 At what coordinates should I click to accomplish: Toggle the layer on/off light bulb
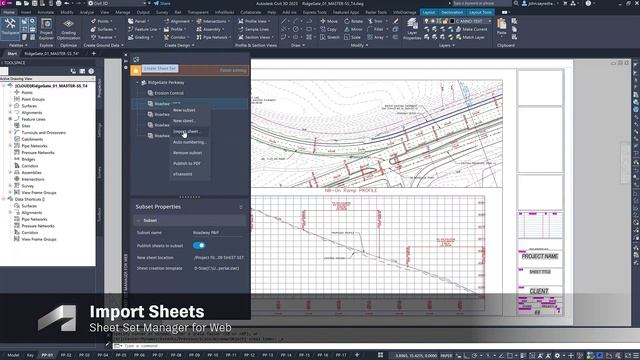click(x=427, y=21)
